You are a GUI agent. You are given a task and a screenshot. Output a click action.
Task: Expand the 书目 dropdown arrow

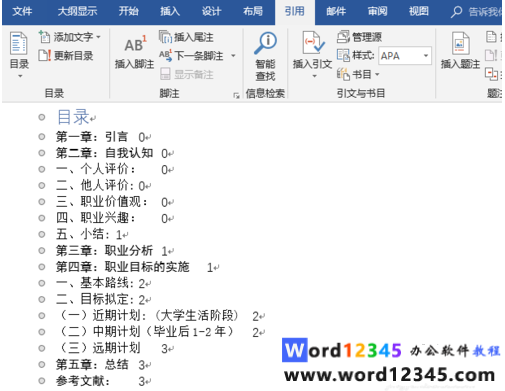click(x=377, y=74)
